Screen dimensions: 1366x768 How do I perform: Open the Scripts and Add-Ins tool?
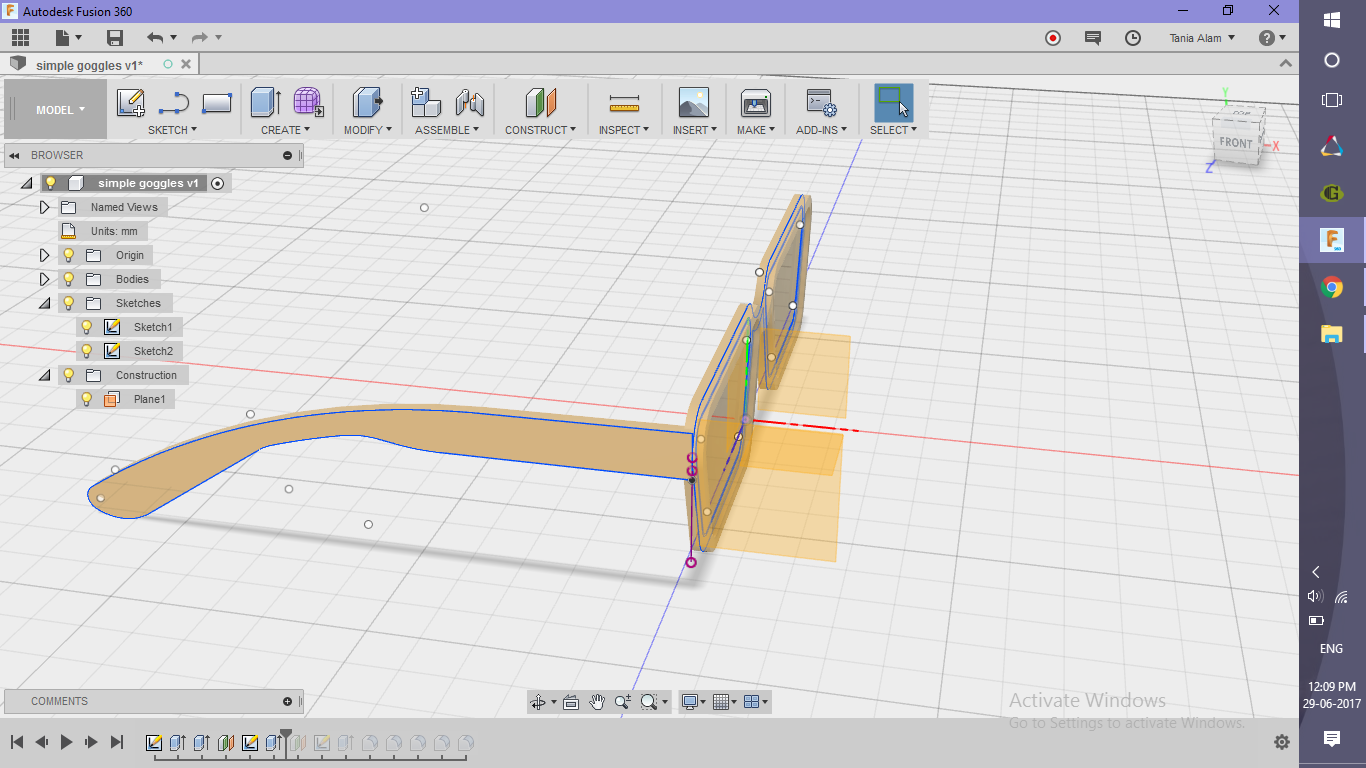(821, 102)
